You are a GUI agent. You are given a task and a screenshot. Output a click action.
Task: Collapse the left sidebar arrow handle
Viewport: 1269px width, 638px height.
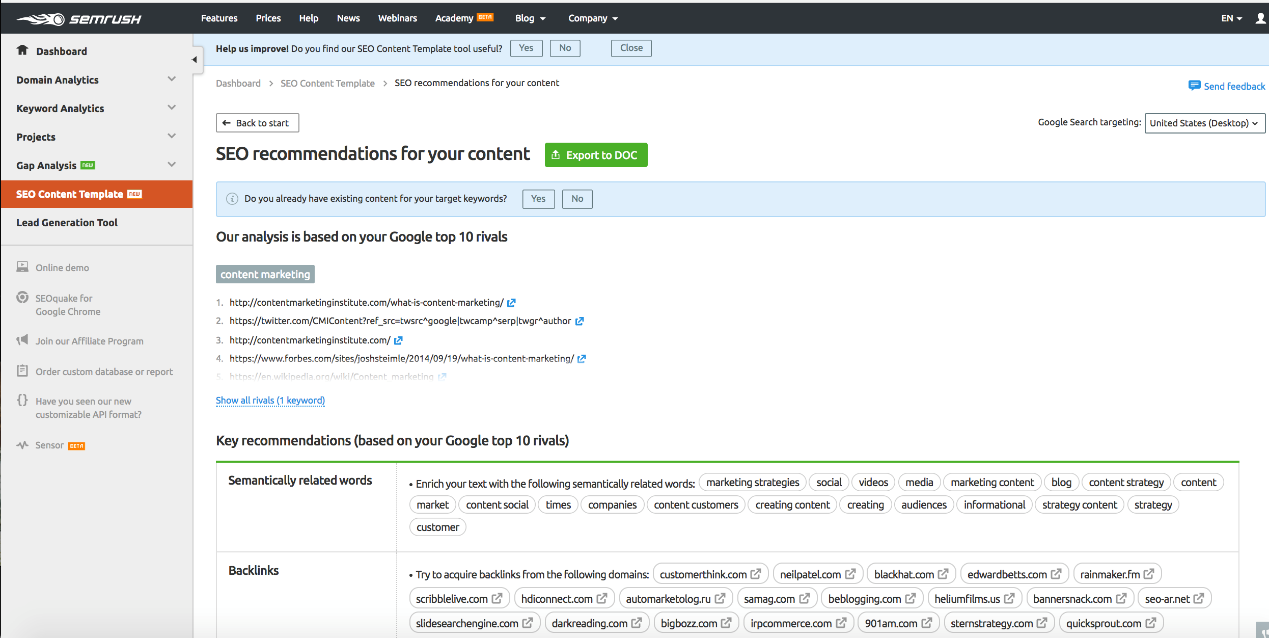click(x=195, y=60)
